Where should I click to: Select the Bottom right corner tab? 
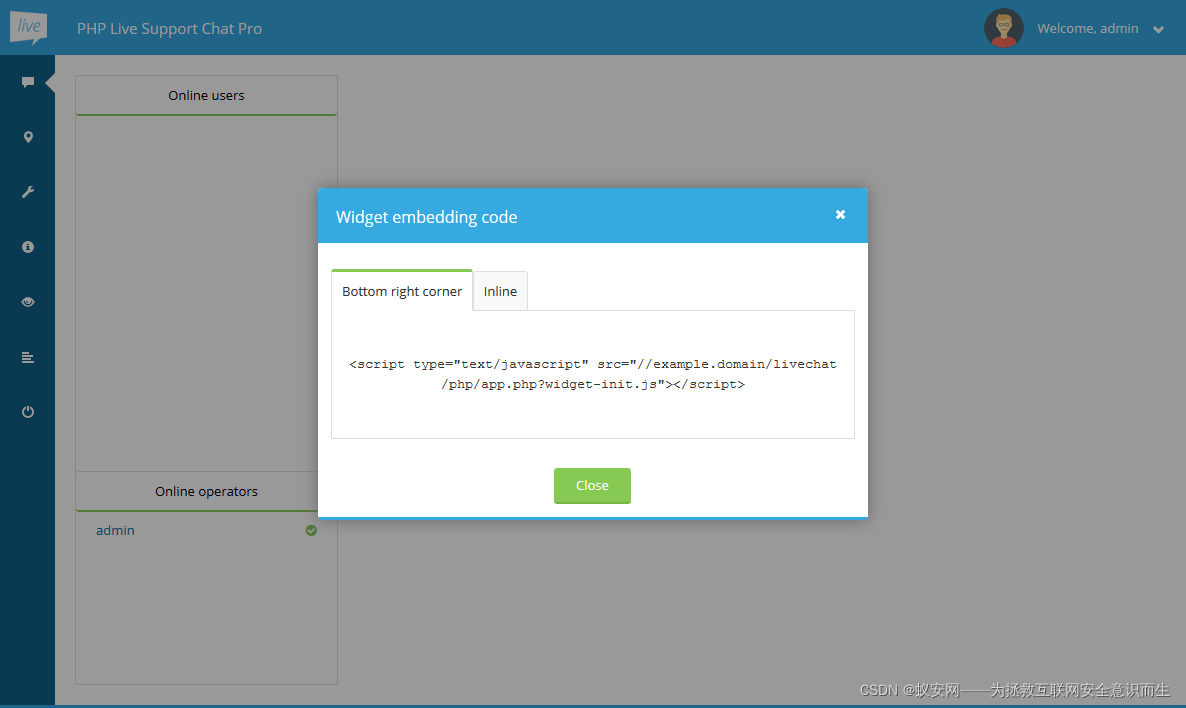(x=402, y=290)
